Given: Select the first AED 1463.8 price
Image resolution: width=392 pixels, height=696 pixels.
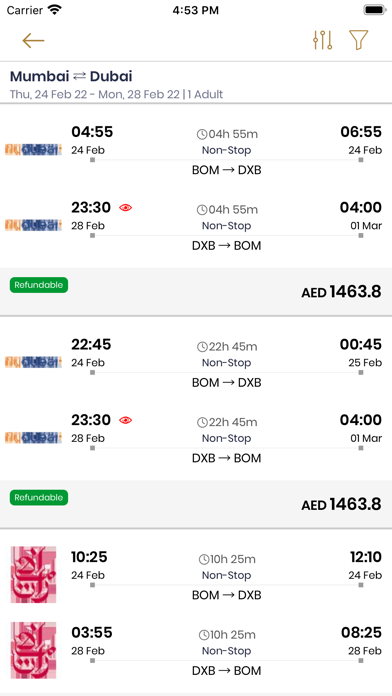Looking at the screenshot, I should point(341,292).
